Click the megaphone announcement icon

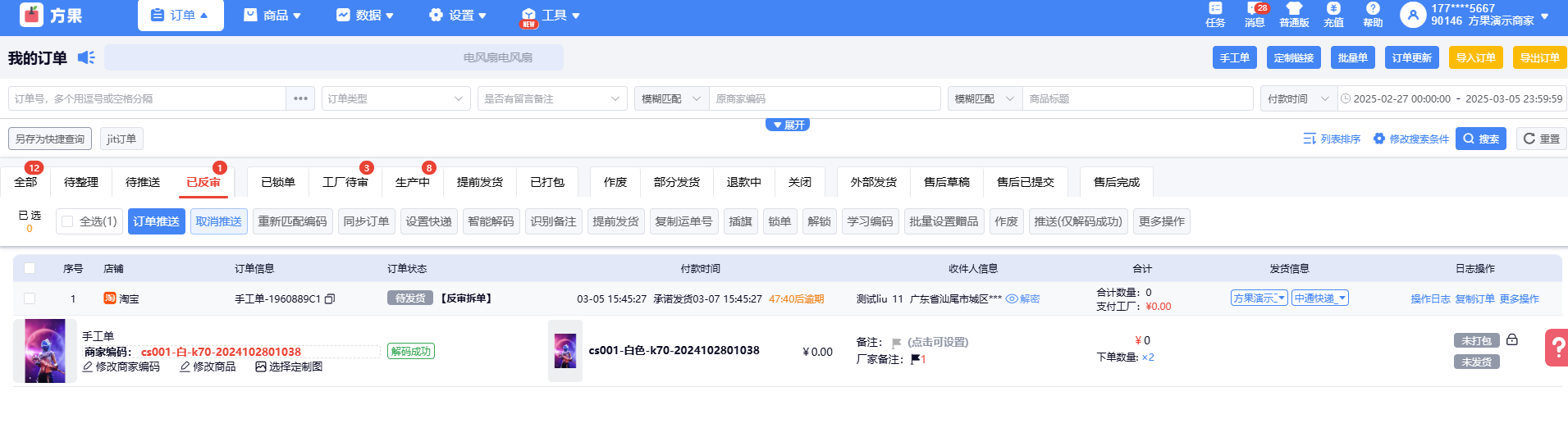pos(86,57)
